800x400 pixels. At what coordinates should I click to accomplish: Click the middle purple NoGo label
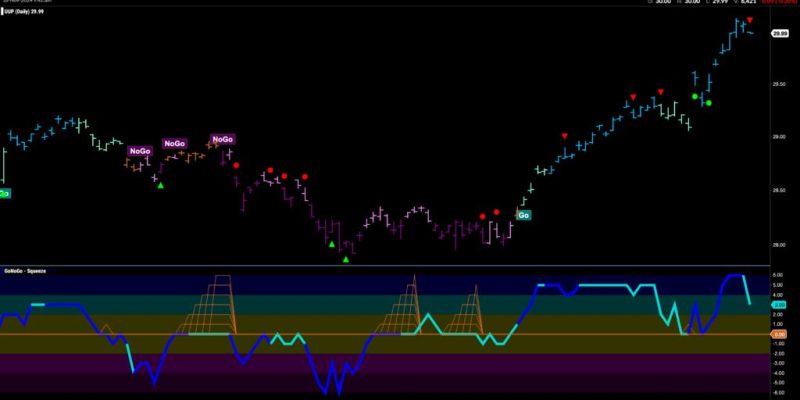tap(174, 143)
